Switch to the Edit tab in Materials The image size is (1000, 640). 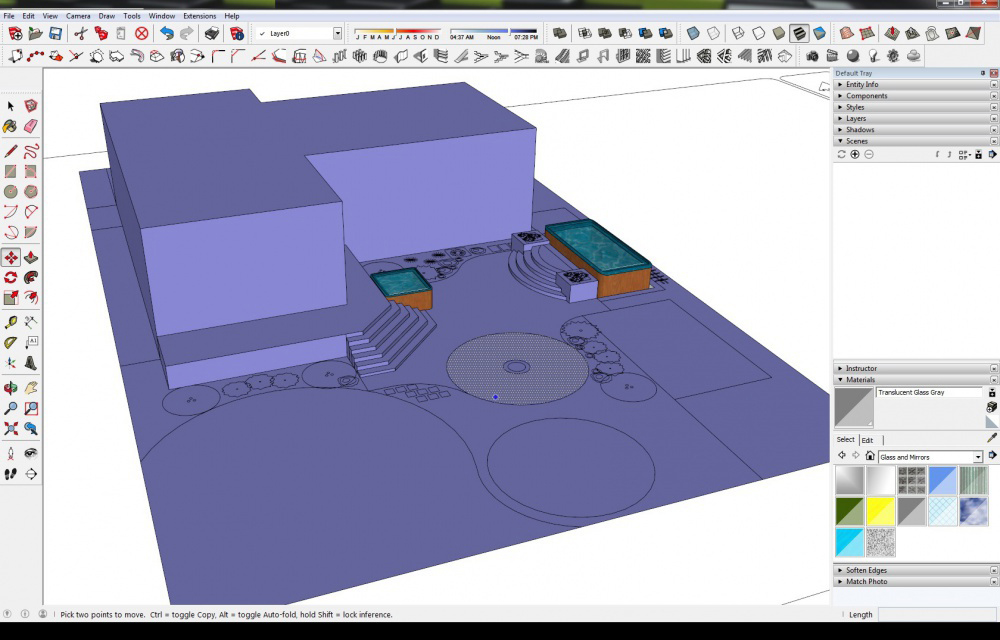click(867, 440)
